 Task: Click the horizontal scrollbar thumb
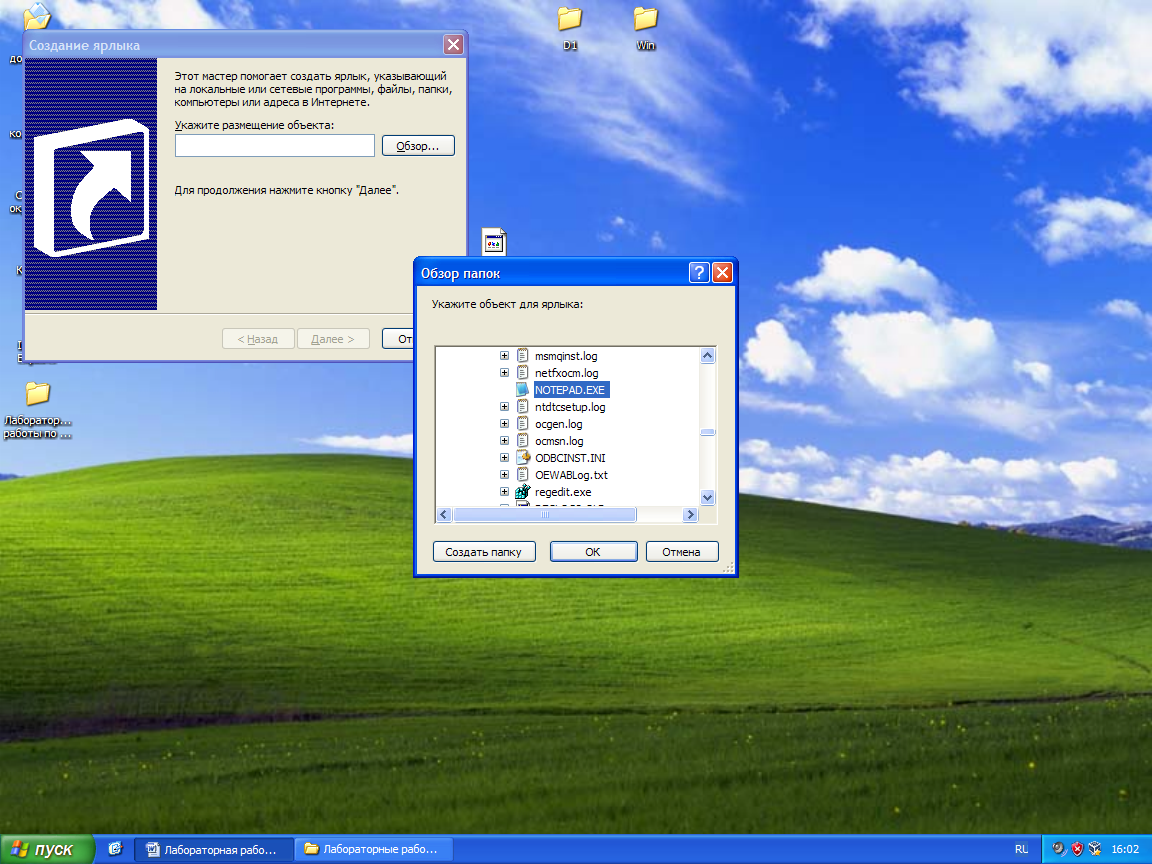pos(544,515)
